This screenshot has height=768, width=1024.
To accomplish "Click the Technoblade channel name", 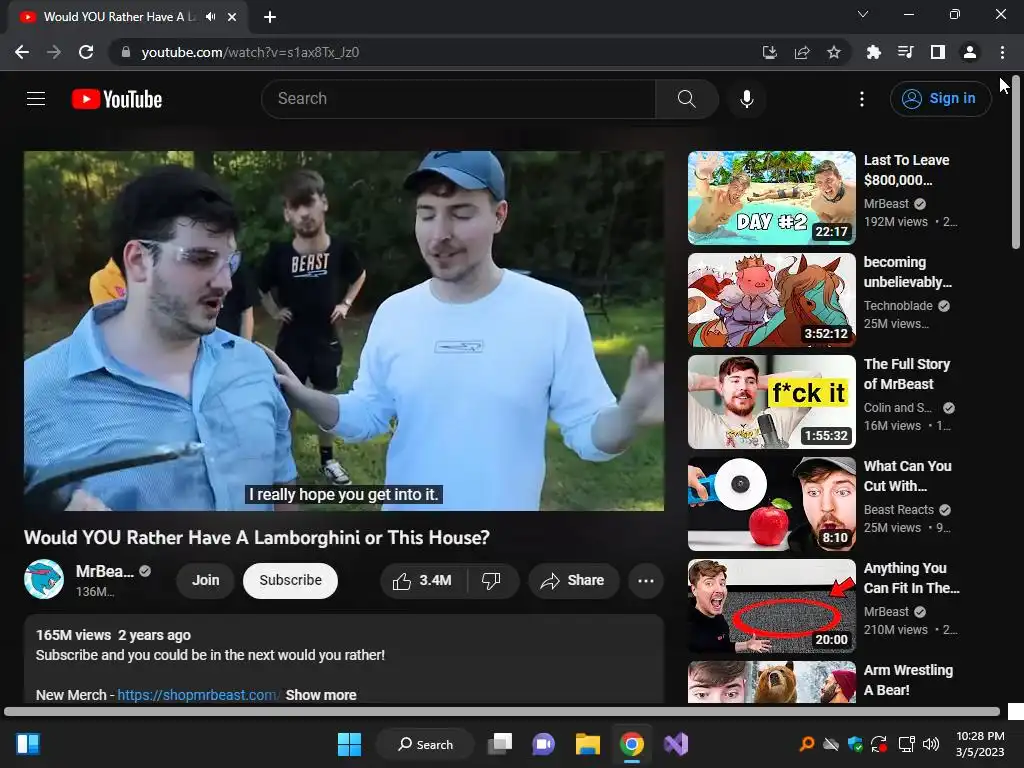I will coord(898,306).
